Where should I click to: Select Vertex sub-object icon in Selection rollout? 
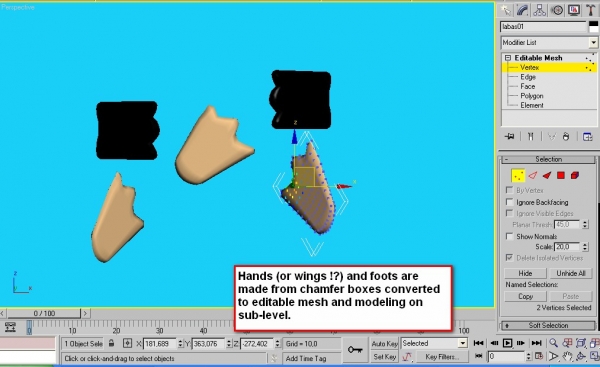pyautogui.click(x=518, y=176)
